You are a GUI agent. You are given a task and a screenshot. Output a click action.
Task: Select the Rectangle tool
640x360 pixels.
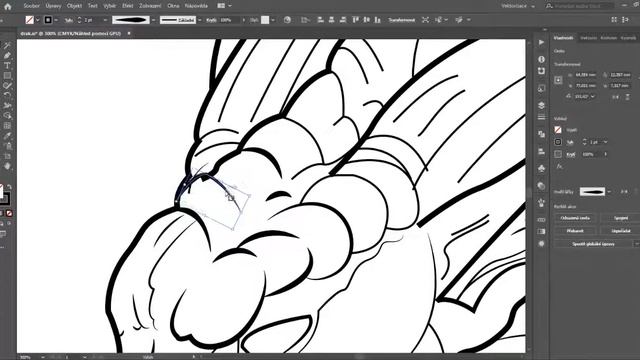coord(7,76)
